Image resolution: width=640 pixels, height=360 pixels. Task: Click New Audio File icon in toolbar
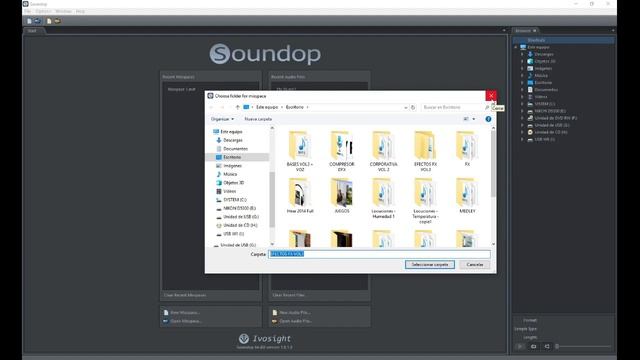tap(49, 21)
